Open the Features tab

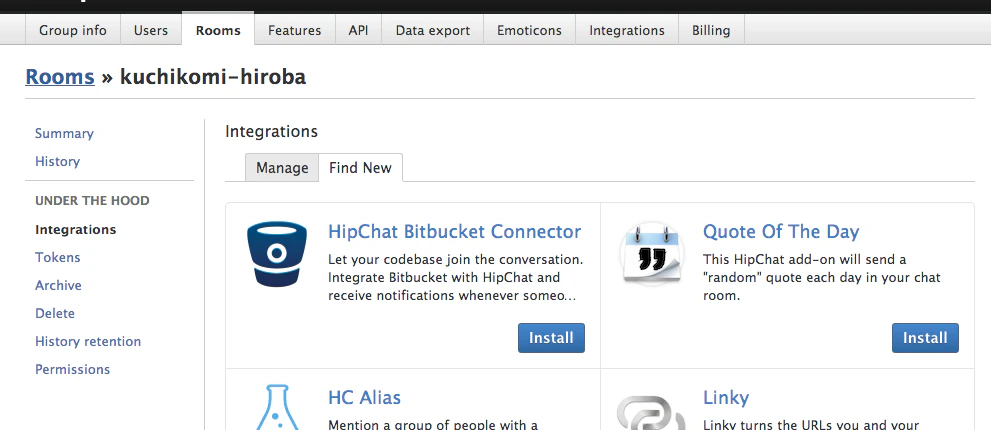[x=295, y=30]
